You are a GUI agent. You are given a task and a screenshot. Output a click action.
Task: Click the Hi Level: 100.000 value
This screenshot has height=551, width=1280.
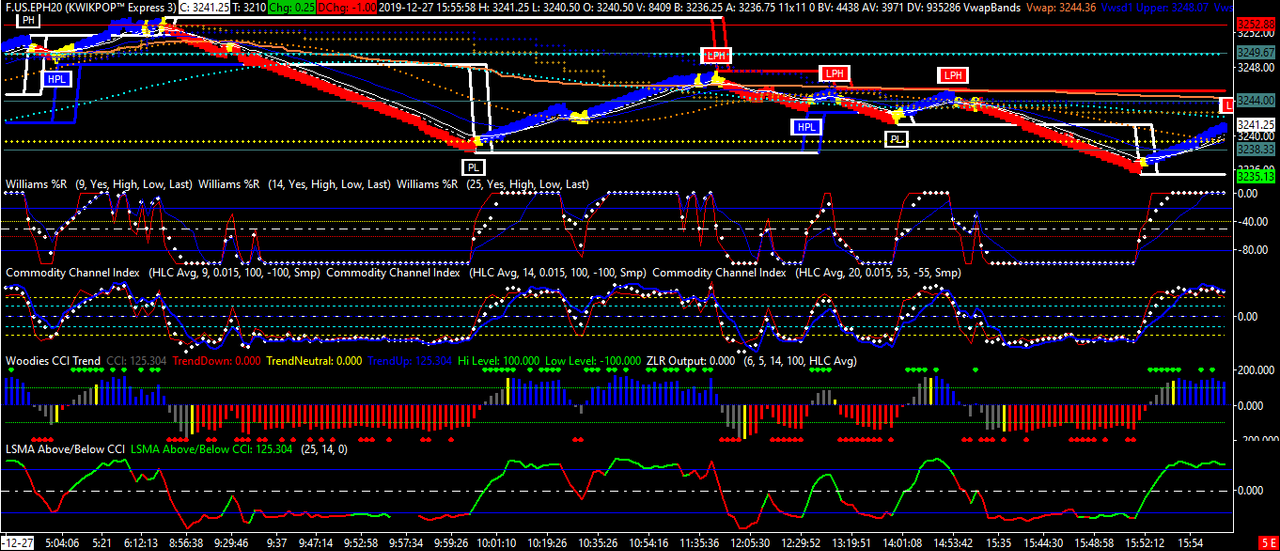[x=498, y=360]
